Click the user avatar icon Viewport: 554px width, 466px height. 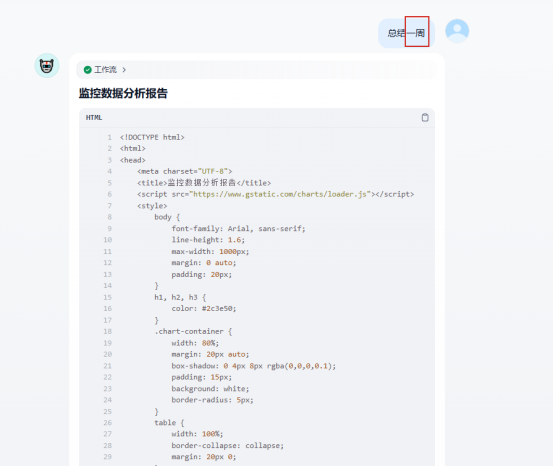(457, 31)
